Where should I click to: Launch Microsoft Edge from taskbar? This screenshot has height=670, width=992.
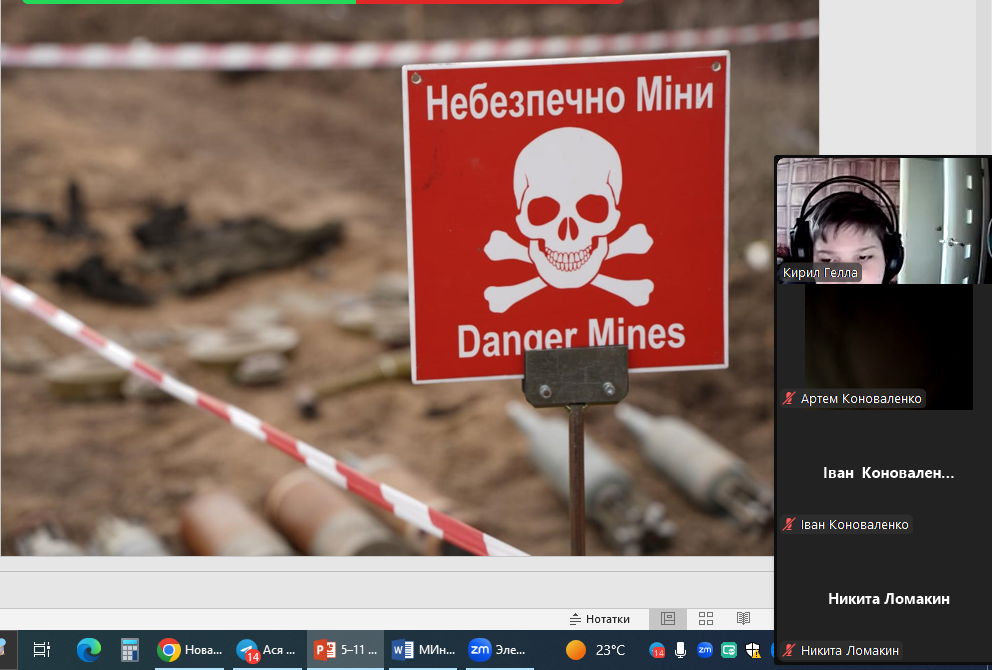[89, 650]
